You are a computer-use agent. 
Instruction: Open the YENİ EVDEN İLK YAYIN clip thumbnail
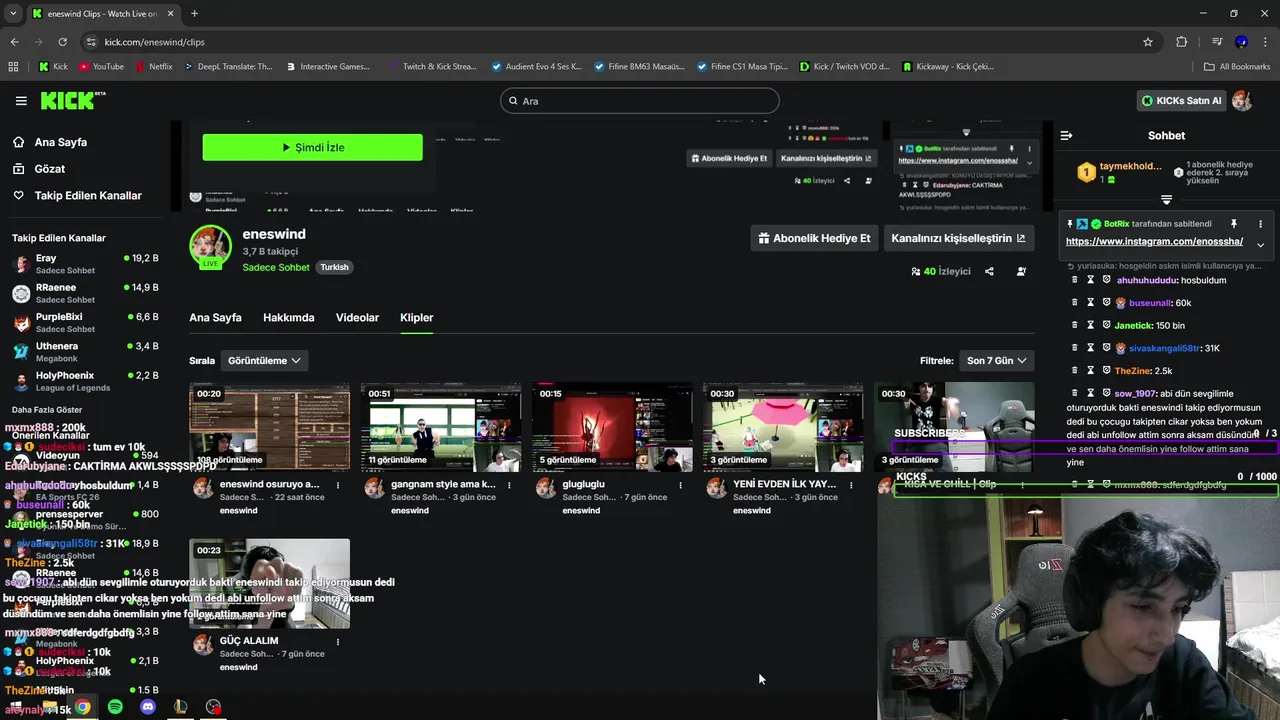point(783,427)
